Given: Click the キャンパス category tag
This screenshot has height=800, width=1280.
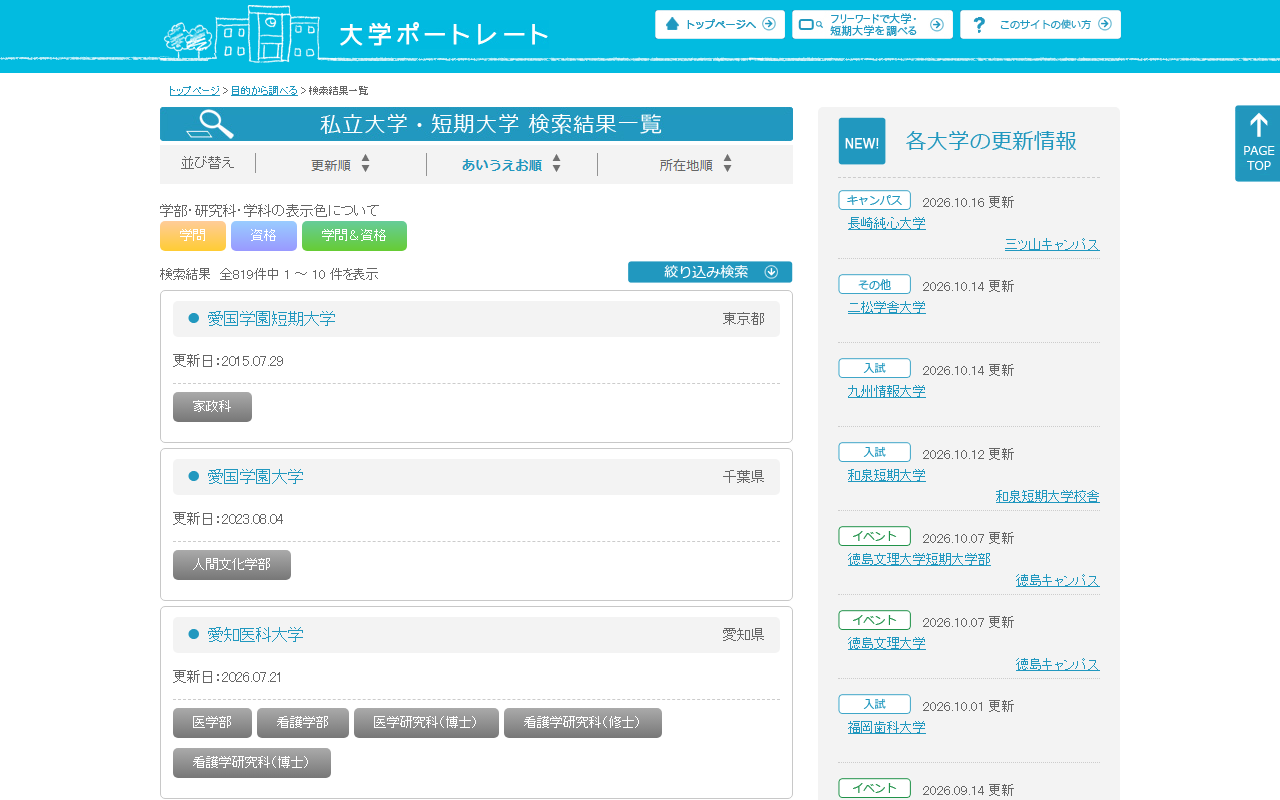Looking at the screenshot, I should click(874, 200).
